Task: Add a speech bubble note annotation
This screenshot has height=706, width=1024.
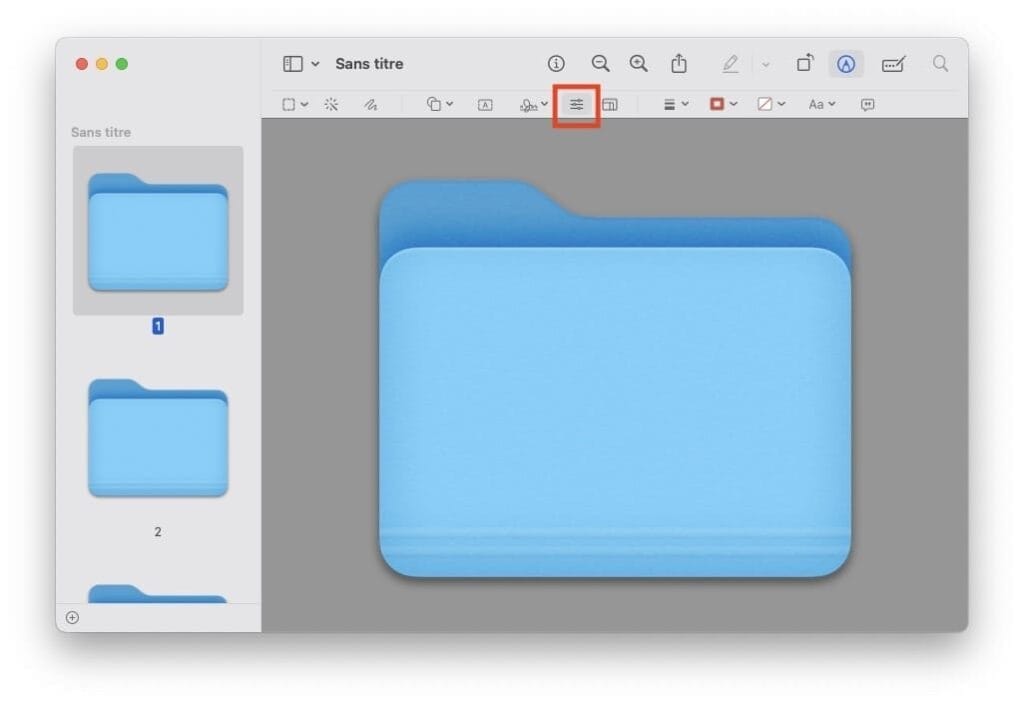Action: (867, 105)
